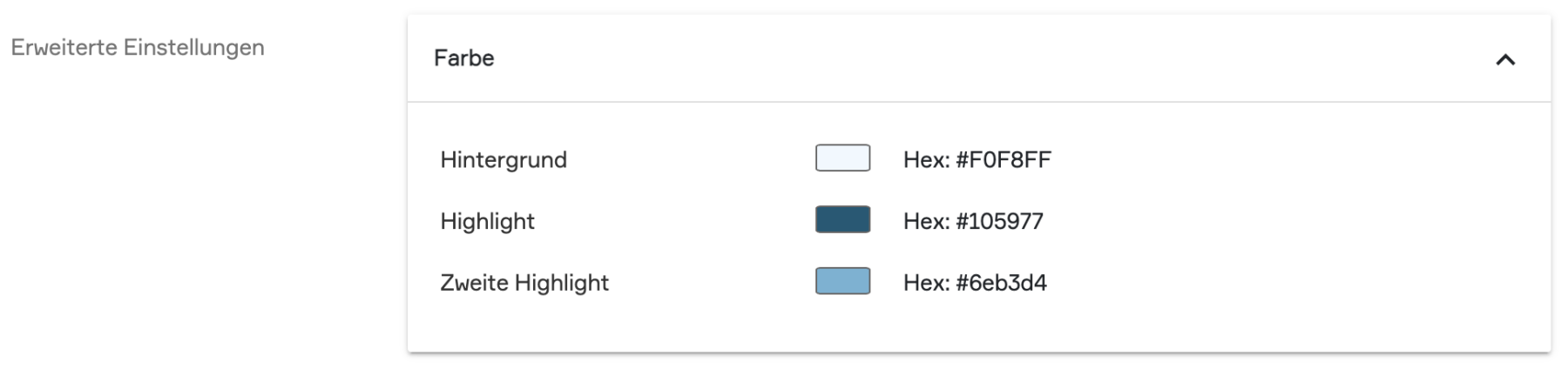This screenshot has height=369, width=1568.
Task: Select the Zweite Highlight label
Action: pos(524,283)
